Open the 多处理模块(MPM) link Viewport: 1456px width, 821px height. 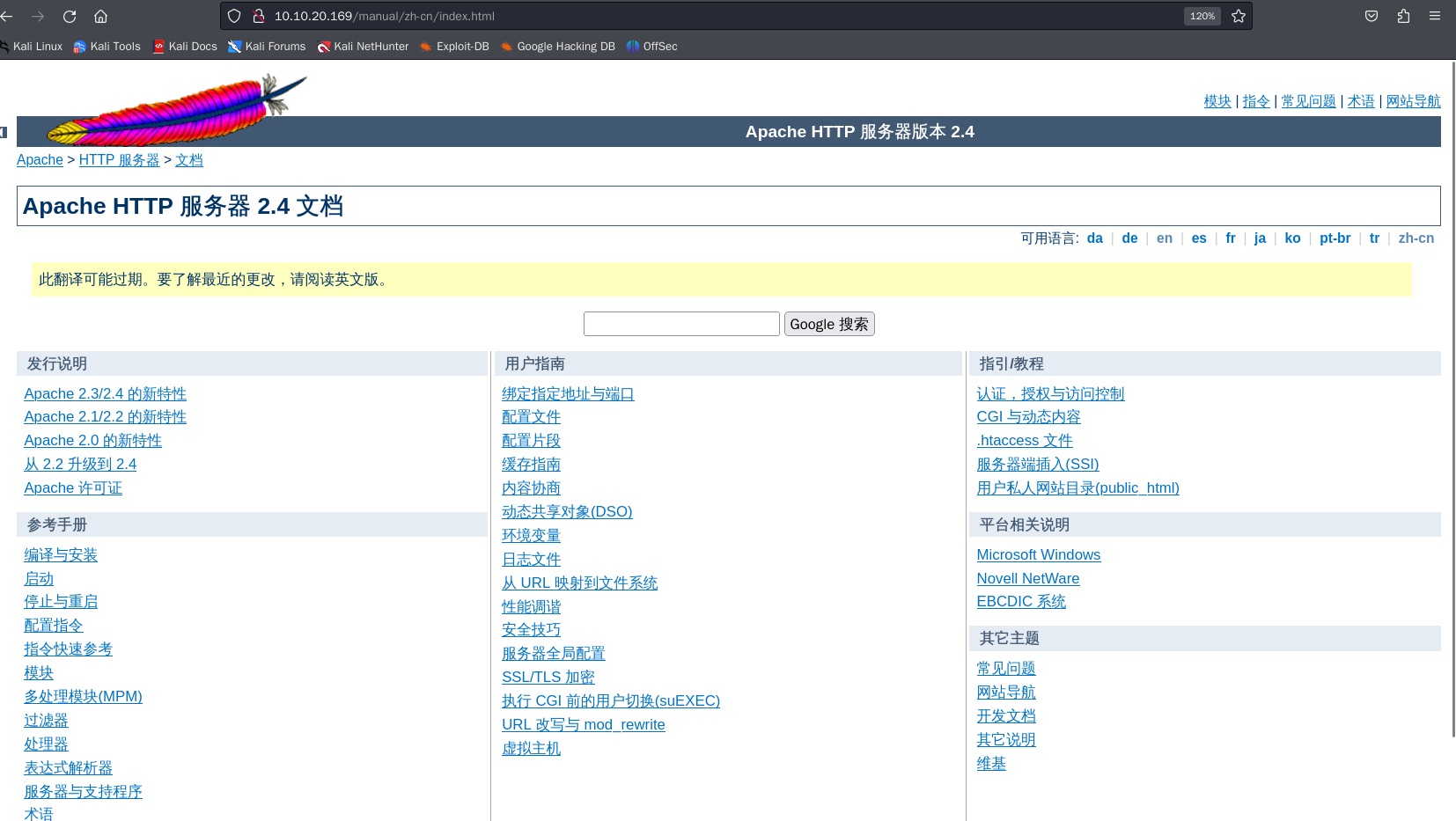click(83, 697)
